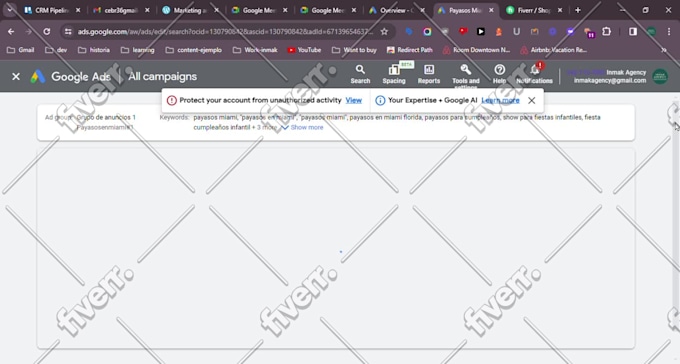
Task: Click Learn more about Google AI
Action: [500, 100]
